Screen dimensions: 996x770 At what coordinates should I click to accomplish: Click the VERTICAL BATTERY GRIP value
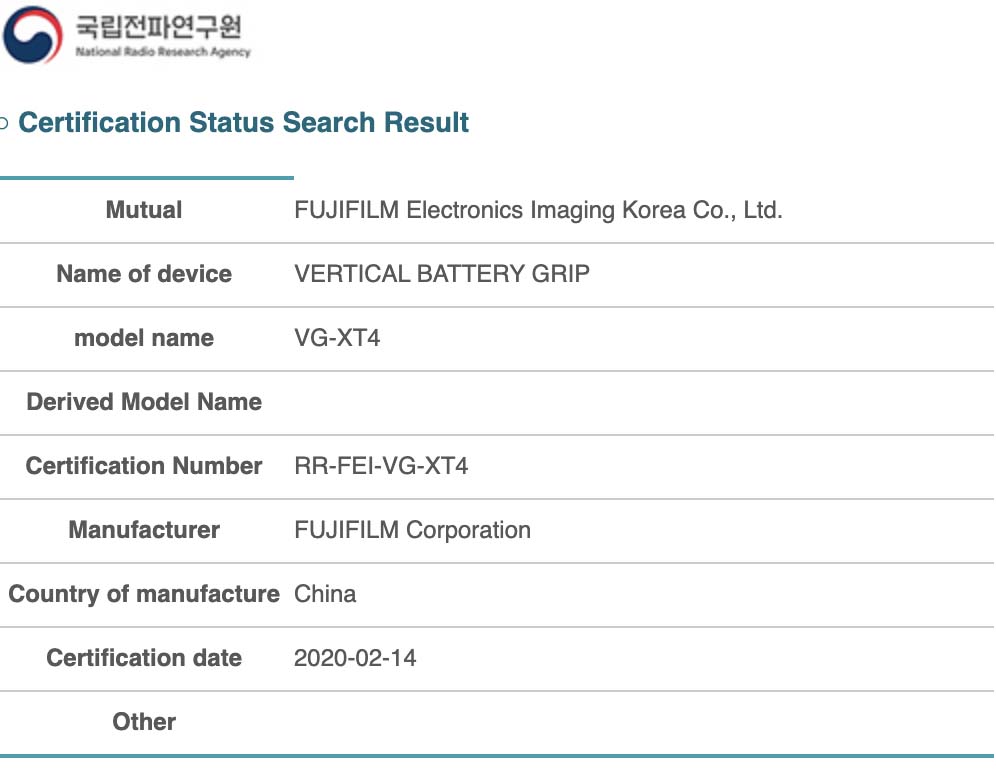tap(441, 274)
